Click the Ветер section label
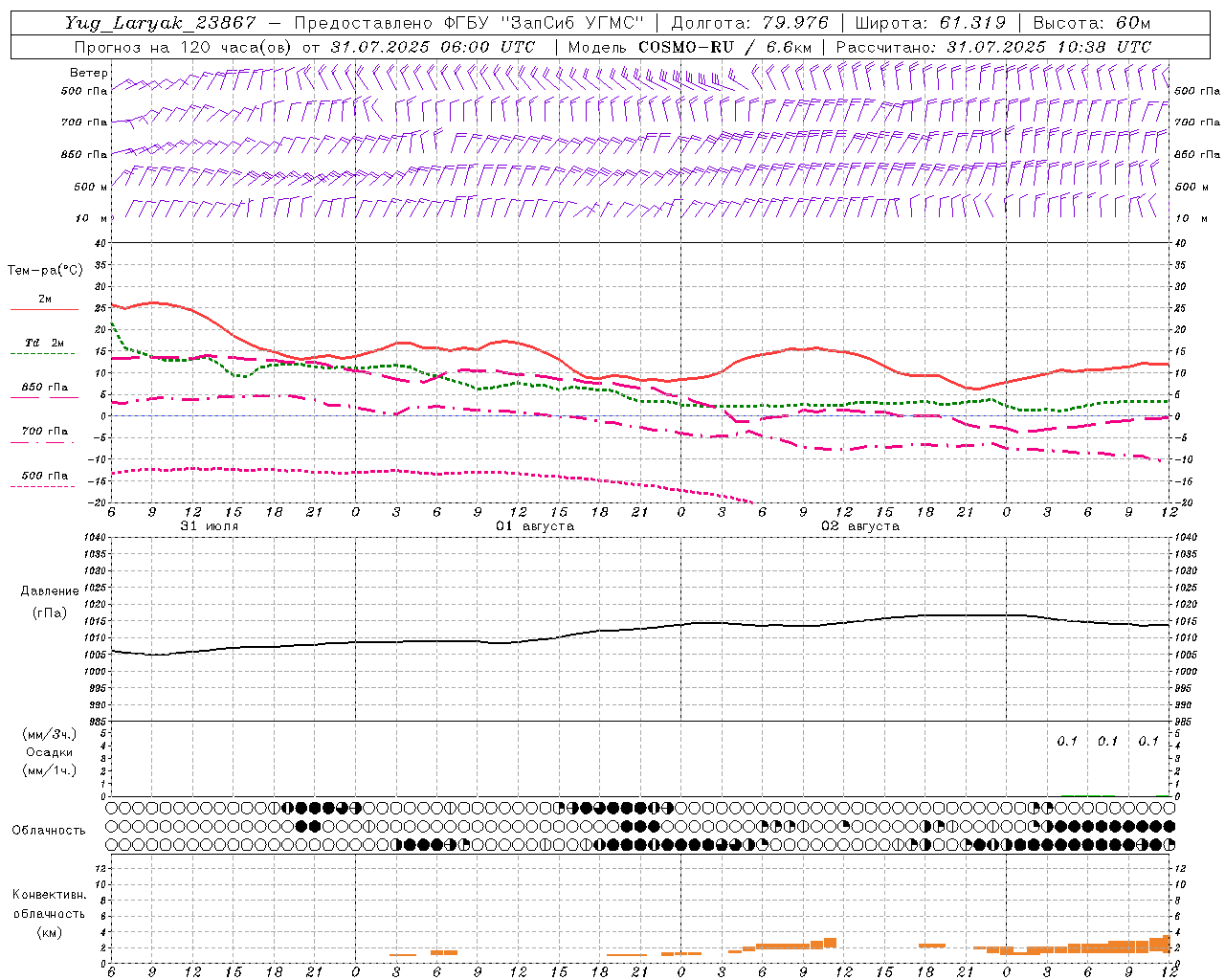Screen dimensions: 1225x980 89,73
